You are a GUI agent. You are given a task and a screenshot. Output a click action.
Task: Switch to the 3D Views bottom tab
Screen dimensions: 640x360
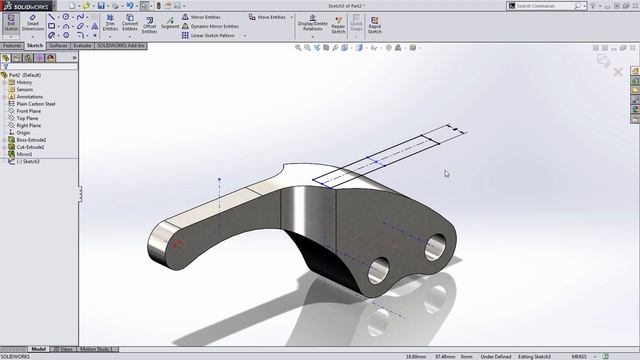pyautogui.click(x=63, y=349)
